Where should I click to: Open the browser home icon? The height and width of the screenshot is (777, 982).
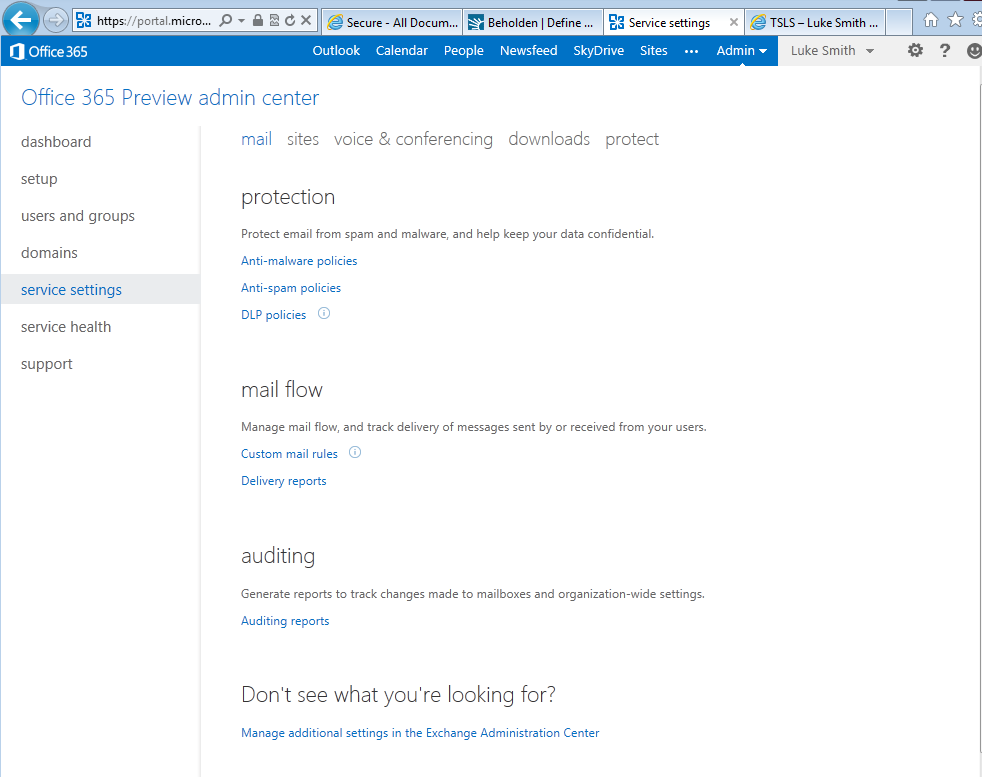[931, 20]
